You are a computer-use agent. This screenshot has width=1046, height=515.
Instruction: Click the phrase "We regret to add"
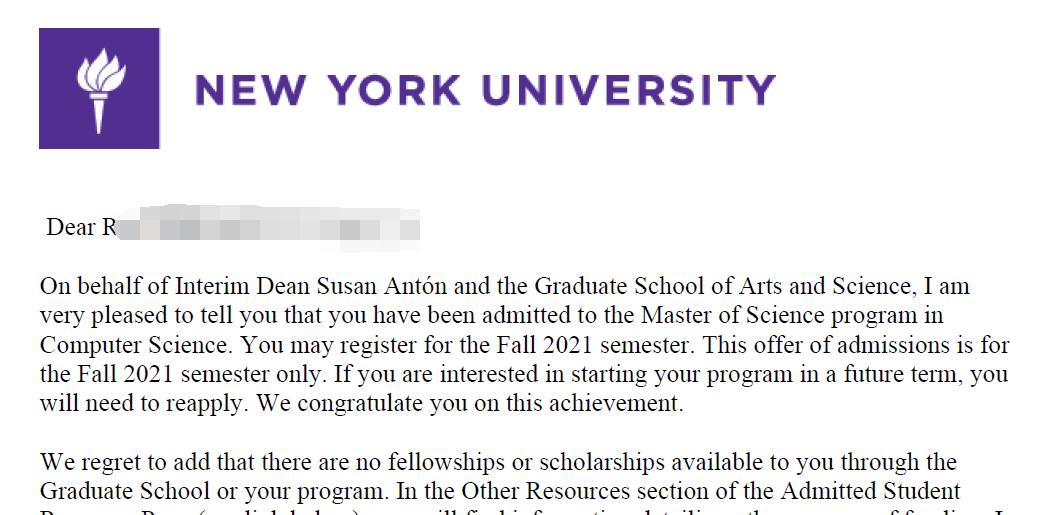coord(119,463)
